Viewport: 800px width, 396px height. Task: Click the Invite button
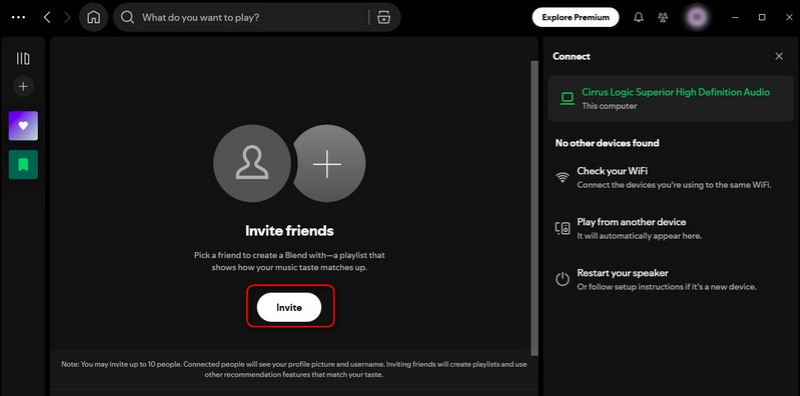(x=289, y=308)
